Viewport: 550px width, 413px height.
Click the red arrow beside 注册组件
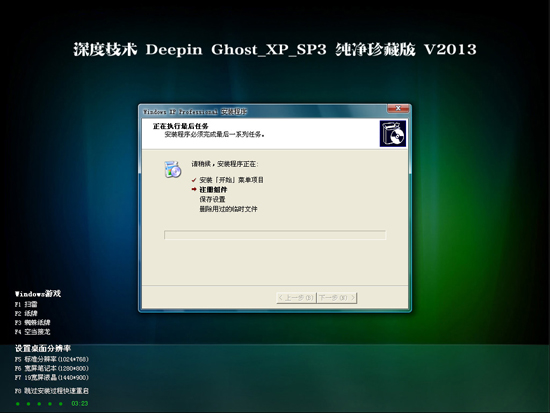pyautogui.click(x=194, y=189)
